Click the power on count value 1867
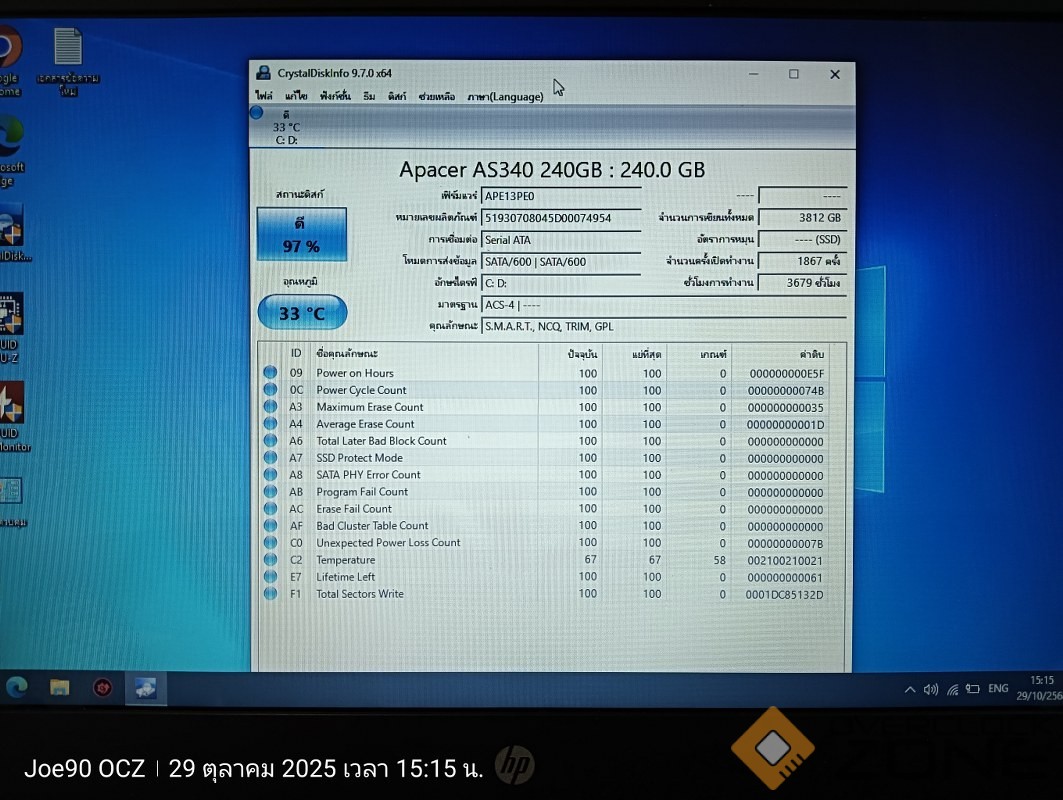This screenshot has height=800, width=1063. click(802, 261)
